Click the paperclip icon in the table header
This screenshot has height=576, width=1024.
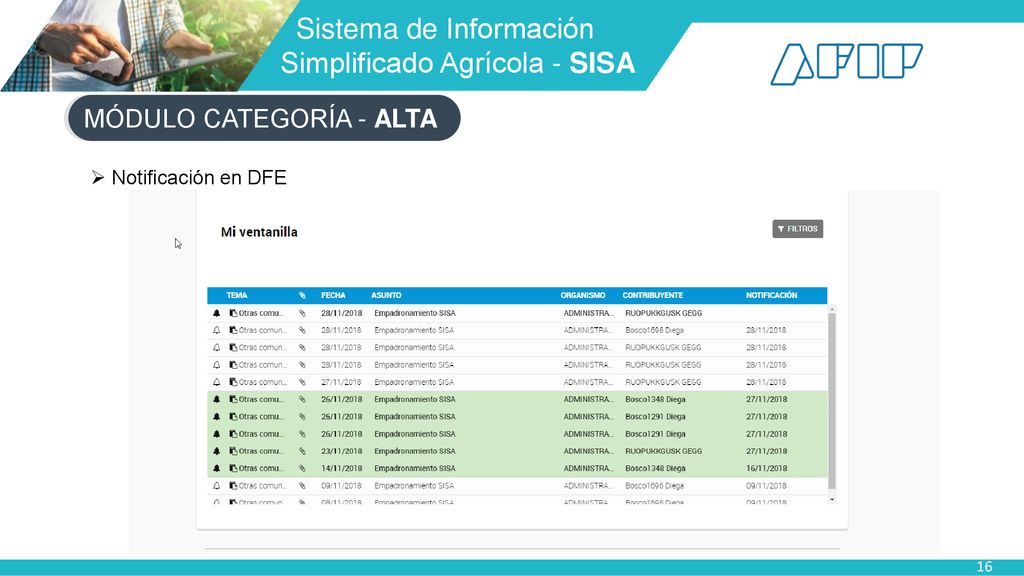(302, 295)
